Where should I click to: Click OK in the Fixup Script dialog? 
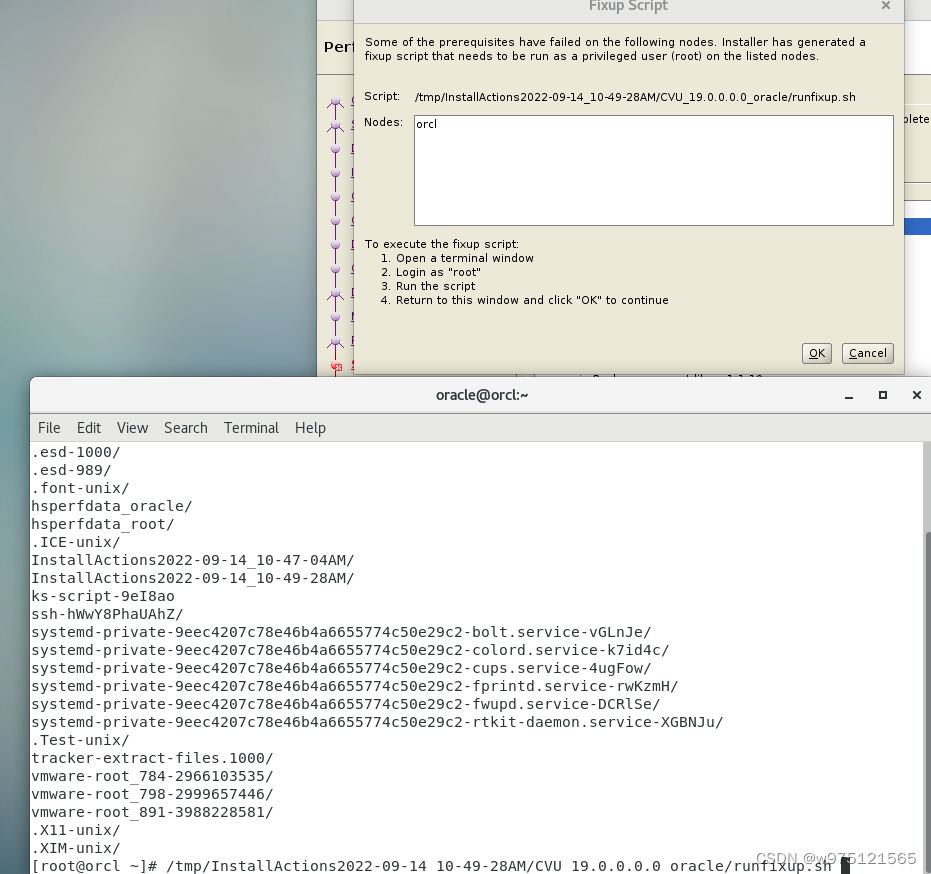coord(815,353)
